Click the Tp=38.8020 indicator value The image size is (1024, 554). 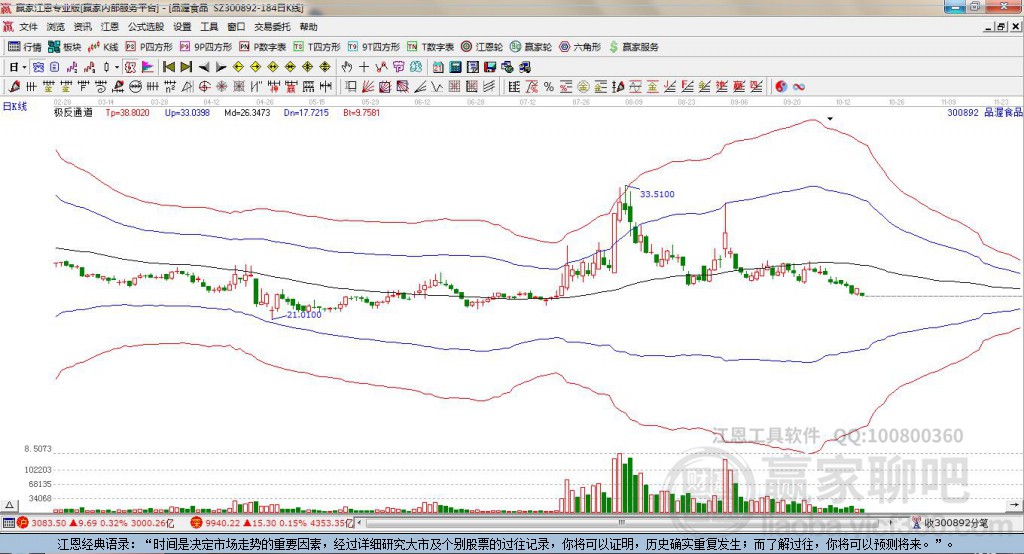point(127,112)
